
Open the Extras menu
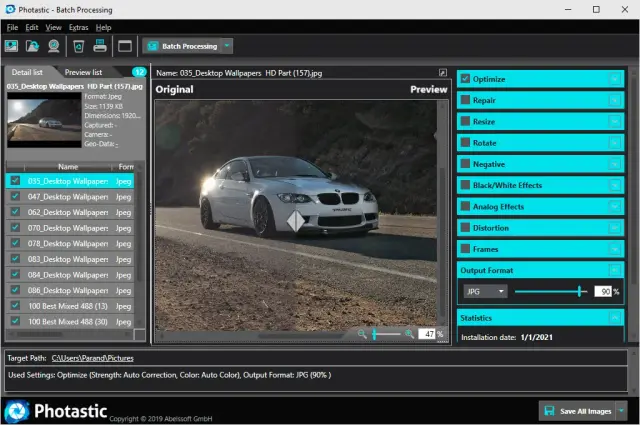pos(78,27)
